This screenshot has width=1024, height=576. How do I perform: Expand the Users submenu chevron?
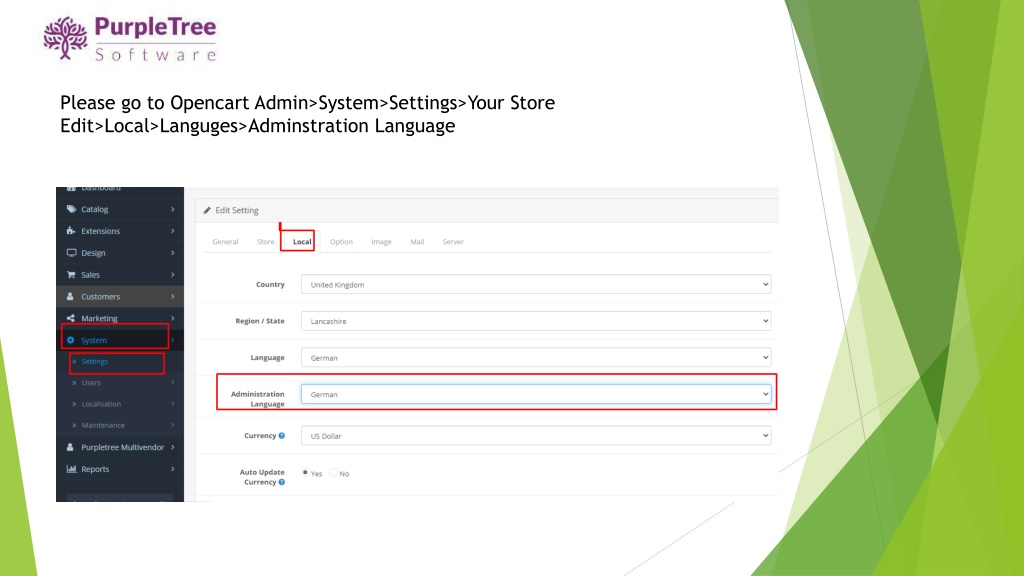173,383
